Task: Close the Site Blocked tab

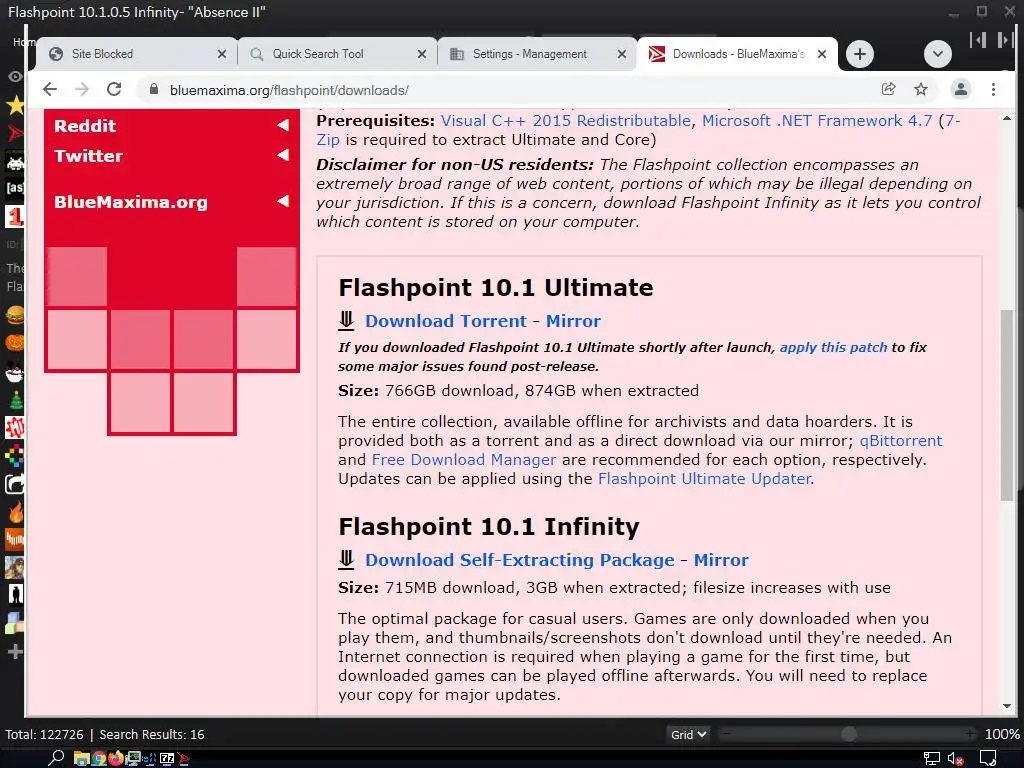Action: (222, 54)
